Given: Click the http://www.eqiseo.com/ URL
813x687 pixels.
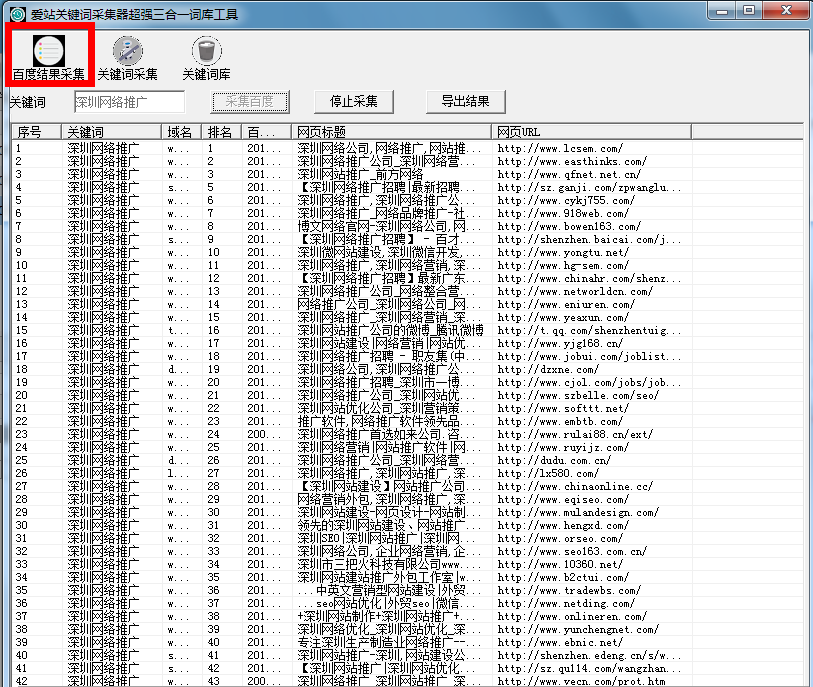Looking at the screenshot, I should (563, 499).
